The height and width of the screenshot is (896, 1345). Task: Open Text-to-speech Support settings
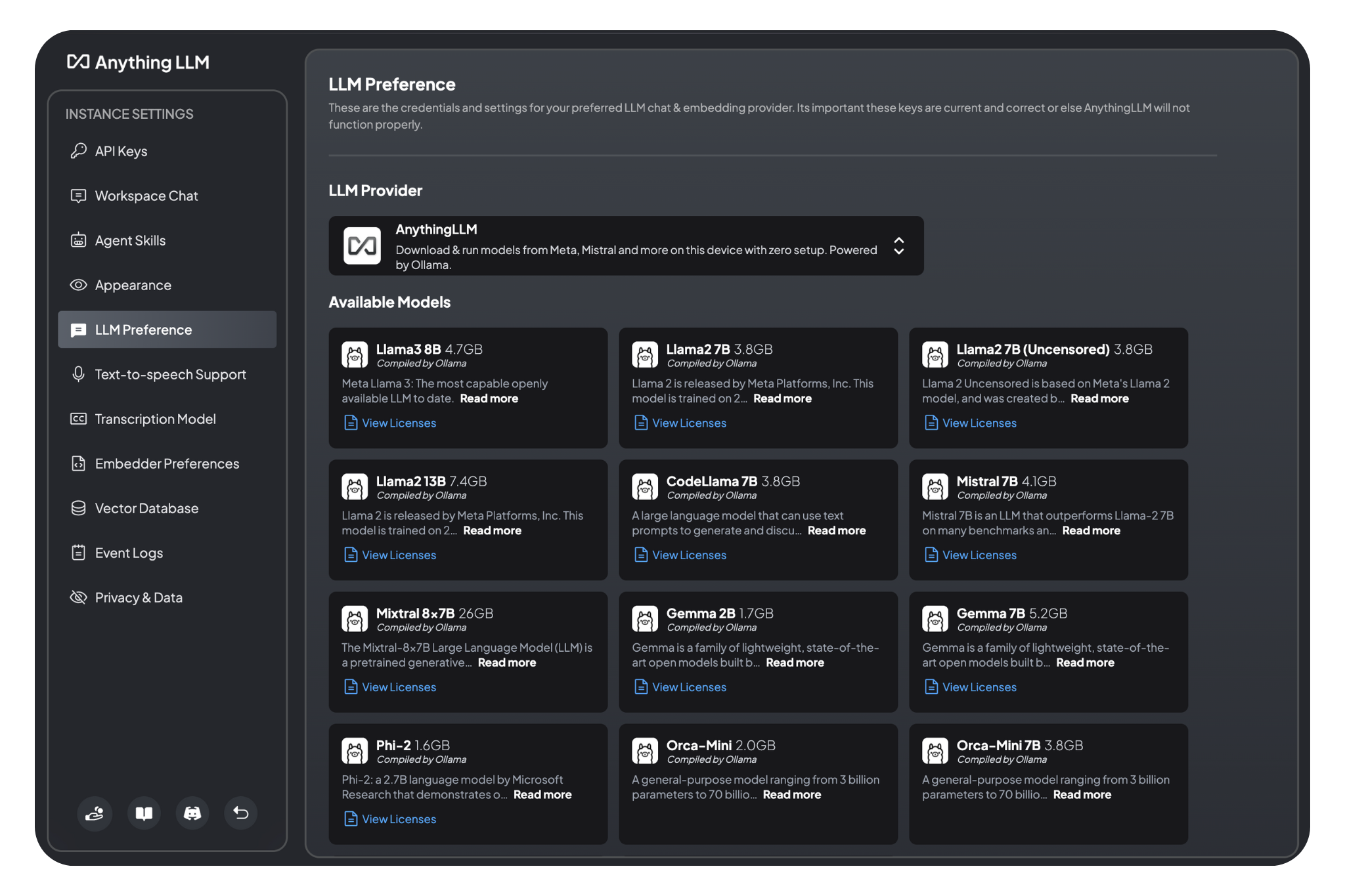coord(167,374)
